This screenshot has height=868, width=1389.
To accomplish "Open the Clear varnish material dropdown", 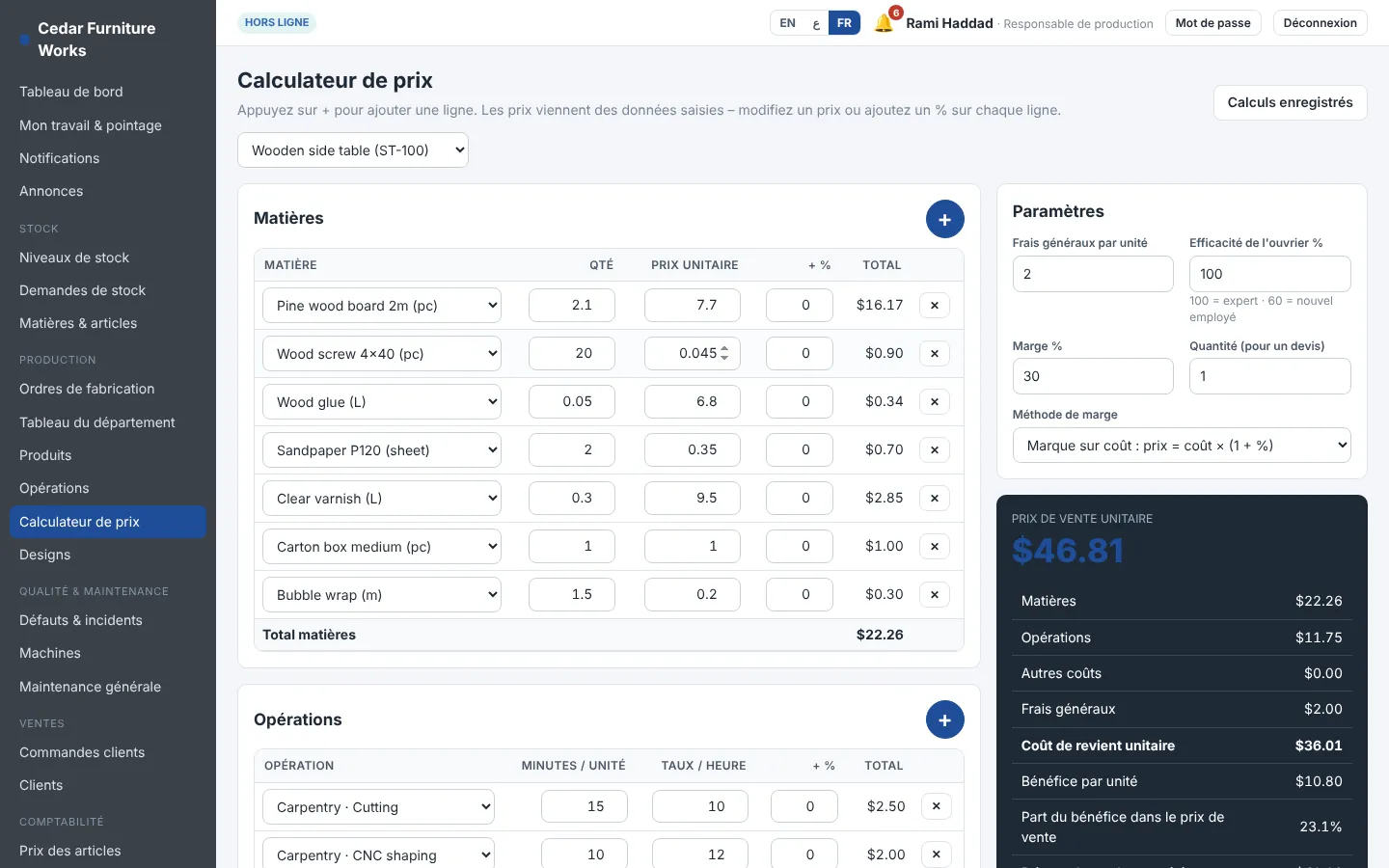I will tap(382, 499).
